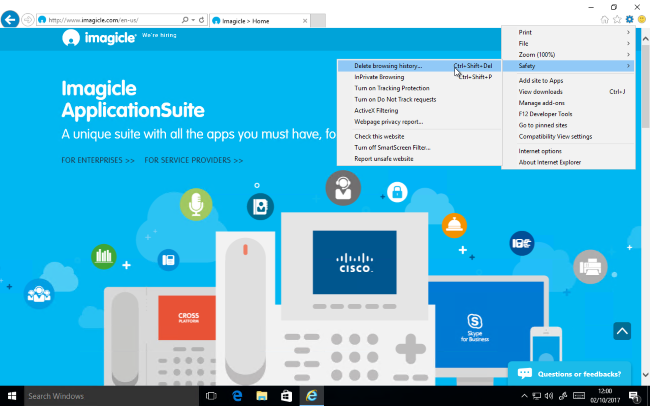Expand the File submenu
The width and height of the screenshot is (650, 406).
click(568, 44)
